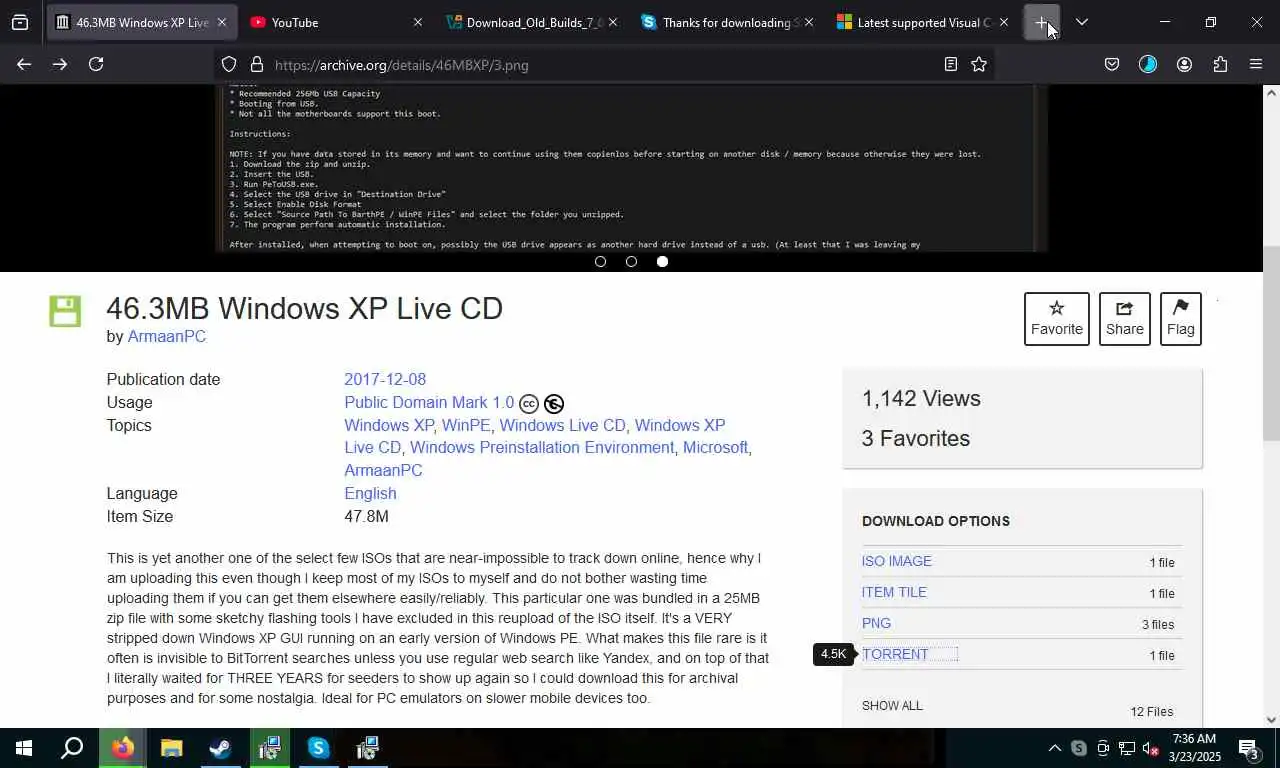Open the Windows Start menu

click(24, 748)
